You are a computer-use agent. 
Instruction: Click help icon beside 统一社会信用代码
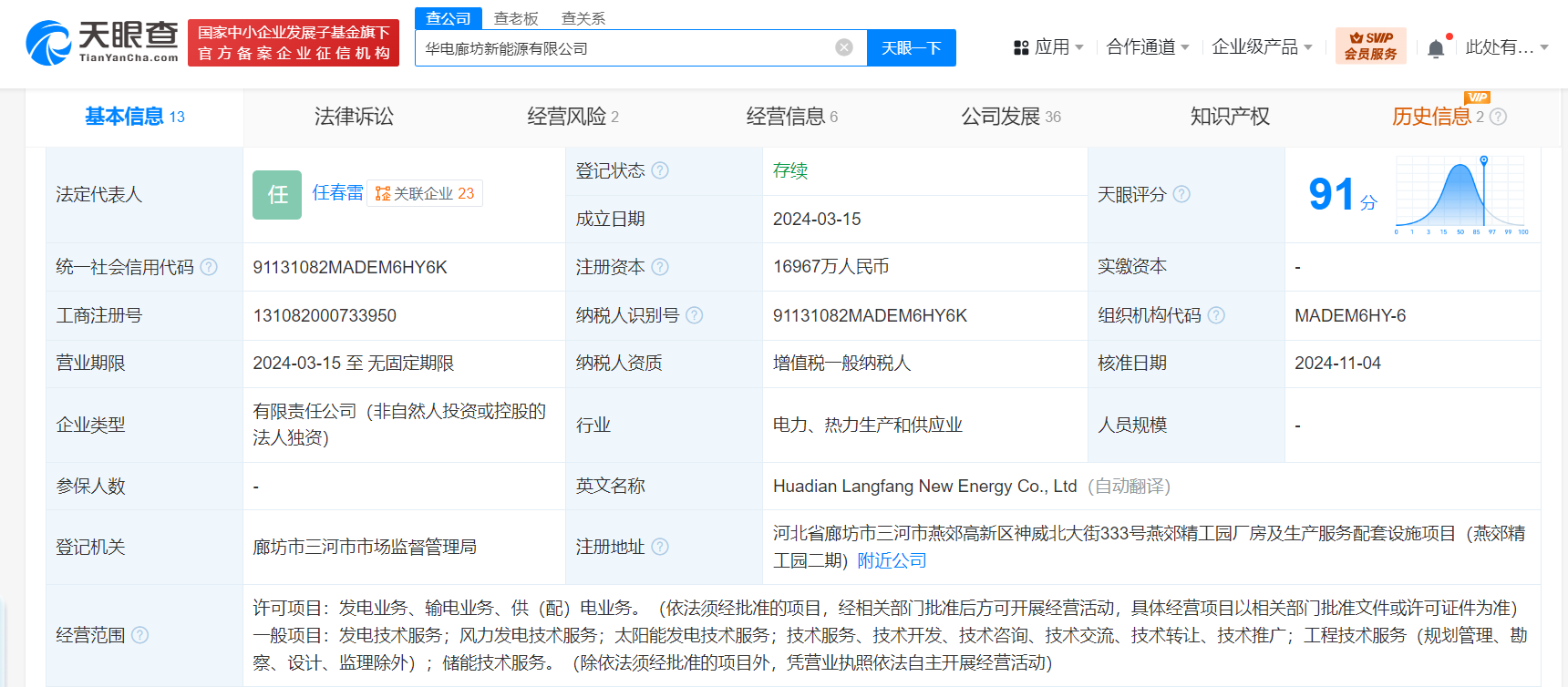[x=209, y=267]
